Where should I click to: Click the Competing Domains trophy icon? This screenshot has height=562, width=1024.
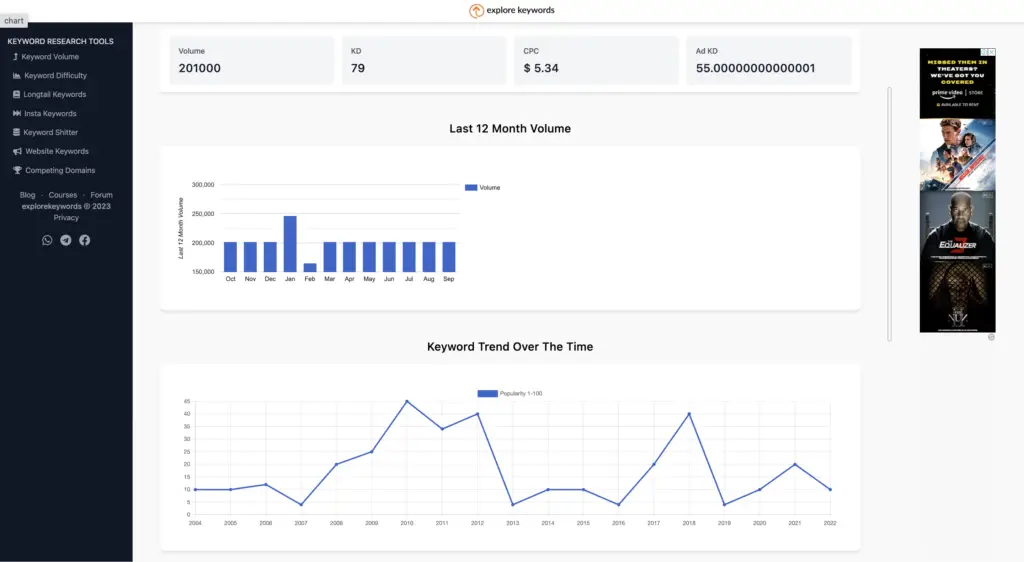(18, 170)
